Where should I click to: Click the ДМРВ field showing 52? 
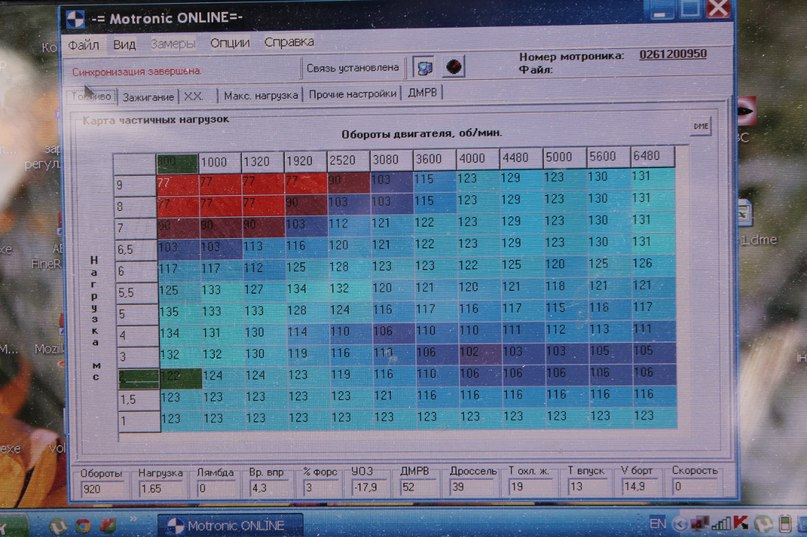click(419, 487)
